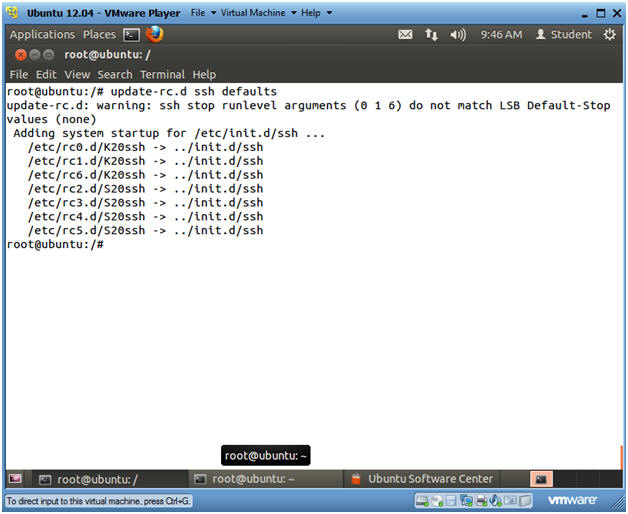
Task: Open the system power gear menu
Action: [610, 35]
